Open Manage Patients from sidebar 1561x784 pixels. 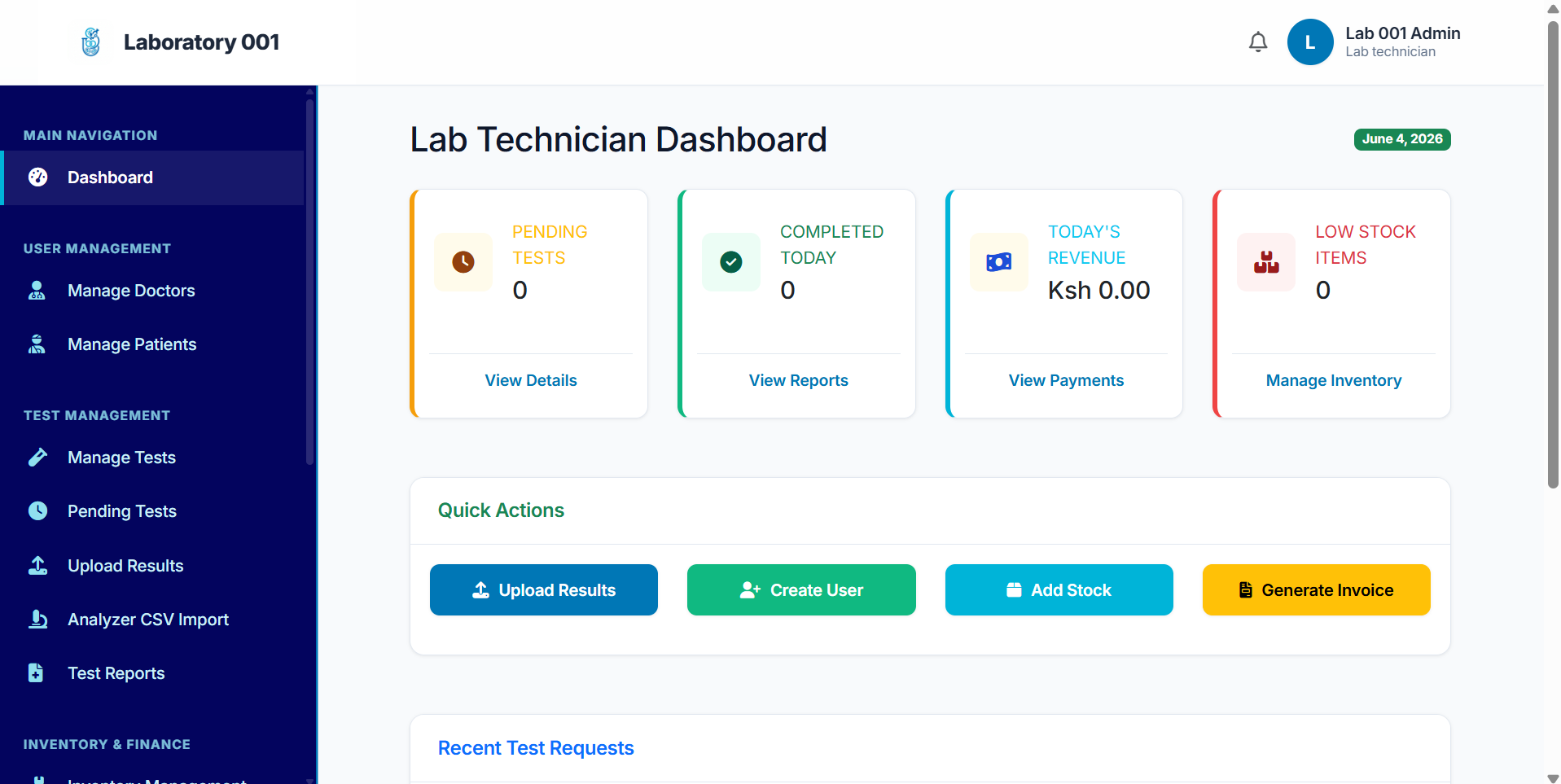tap(153, 344)
